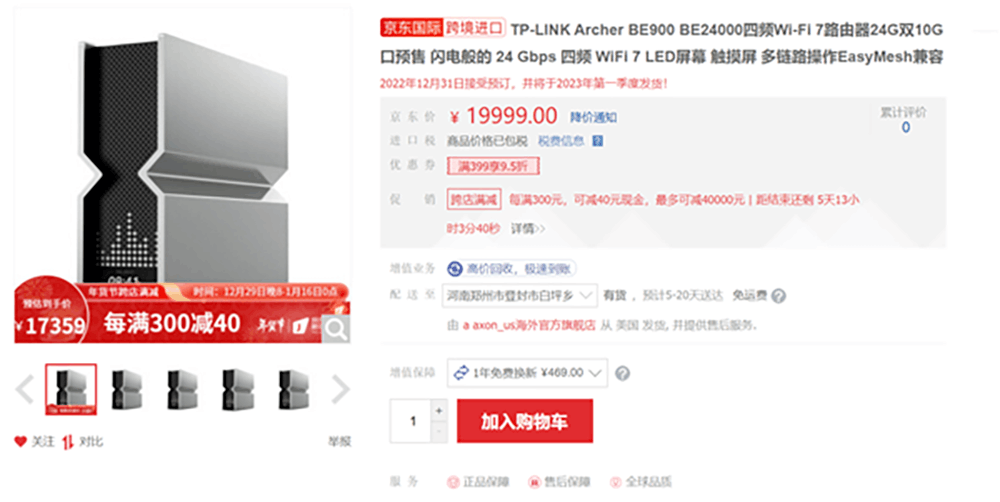Show next thumbnails with right arrow
The height and width of the screenshot is (502, 1000).
click(x=341, y=389)
